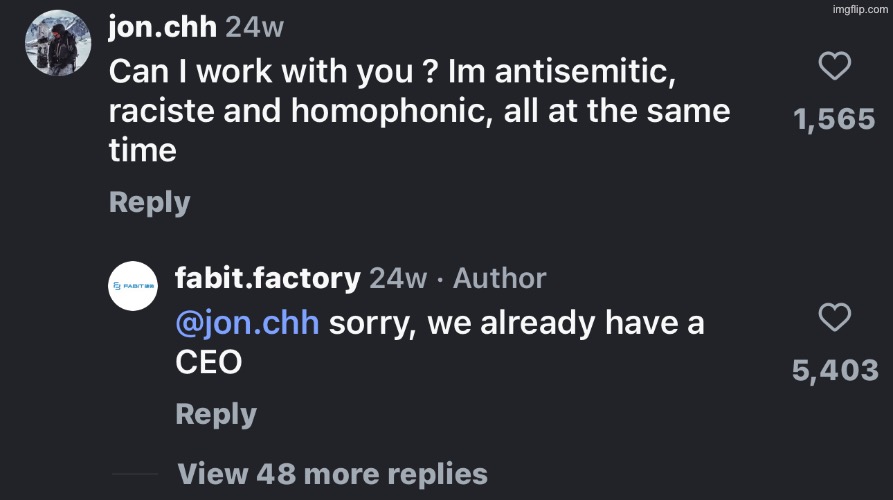Click the @jon.chh mention in reply
Screen dimensions: 893x500
click(247, 324)
